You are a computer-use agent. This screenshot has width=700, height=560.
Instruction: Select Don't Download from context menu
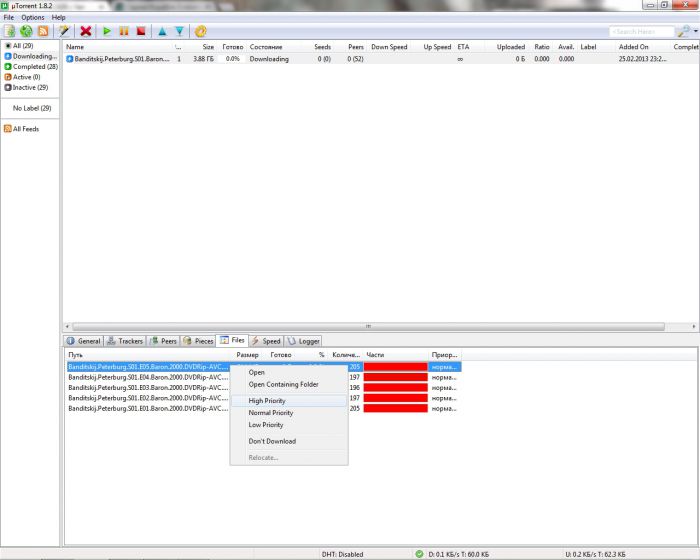pyautogui.click(x=272, y=441)
